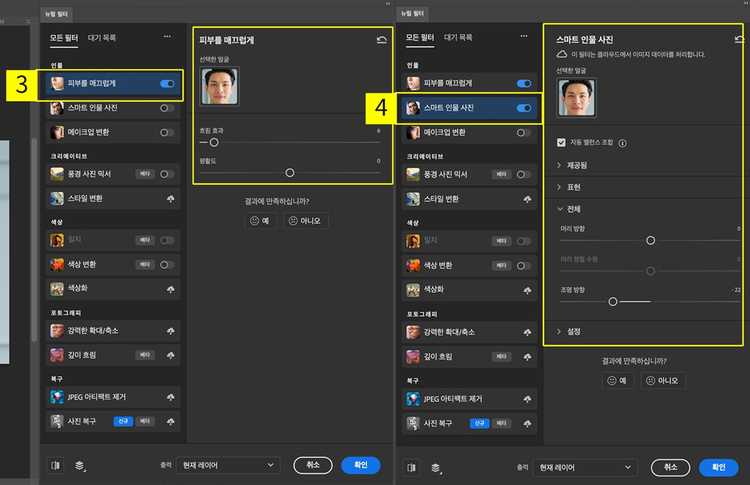Download 스타일 변환 filter in right panel

[527, 199]
